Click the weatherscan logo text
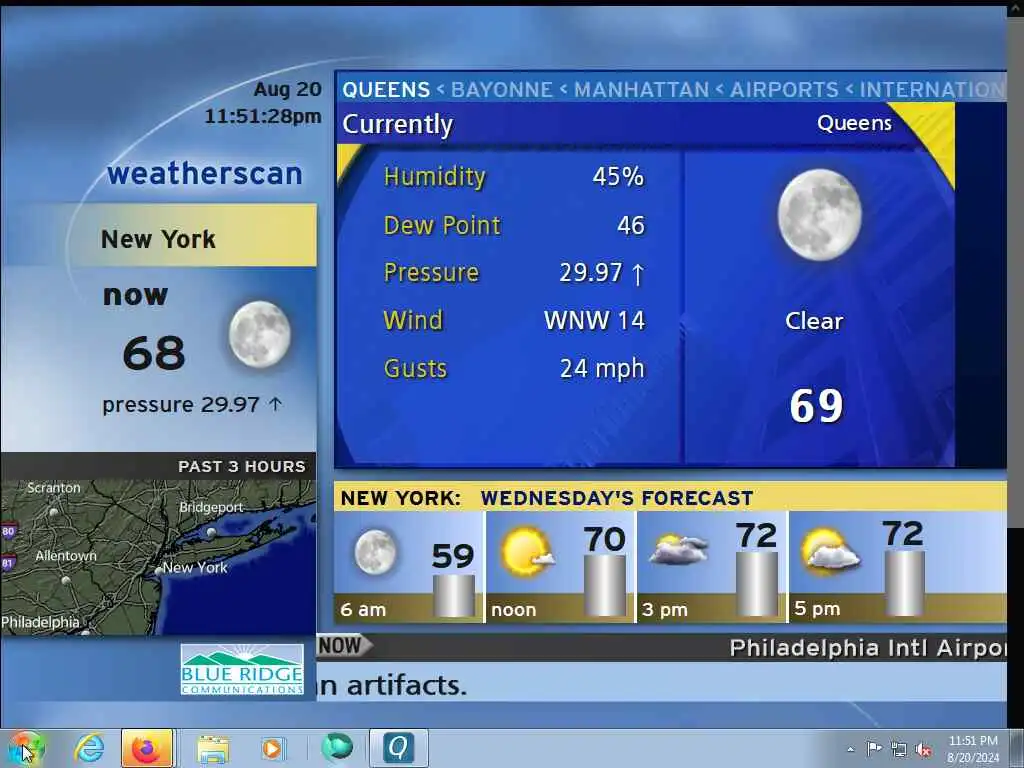This screenshot has height=768, width=1024. point(204,173)
